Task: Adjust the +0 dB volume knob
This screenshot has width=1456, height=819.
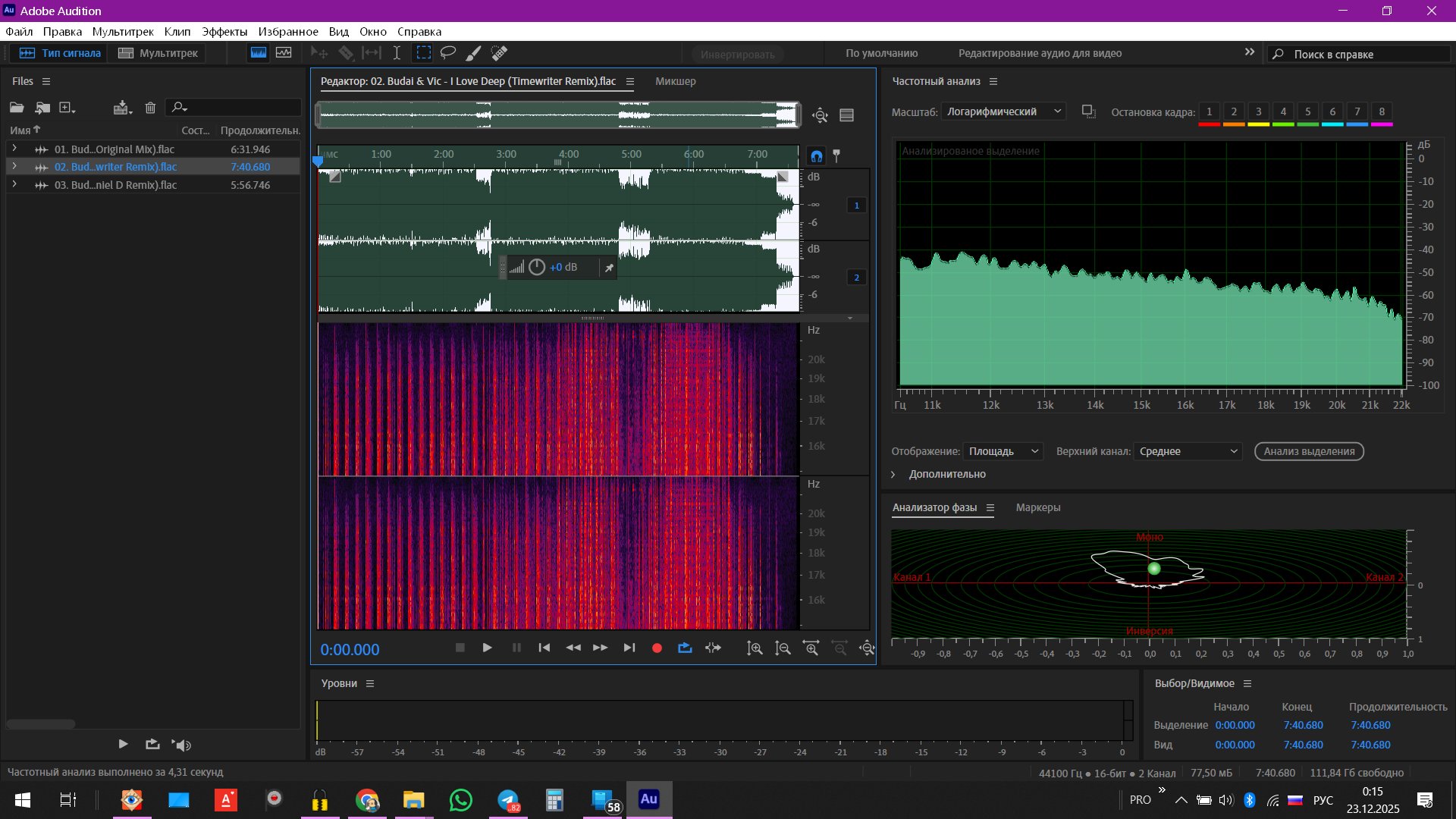Action: pos(537,268)
